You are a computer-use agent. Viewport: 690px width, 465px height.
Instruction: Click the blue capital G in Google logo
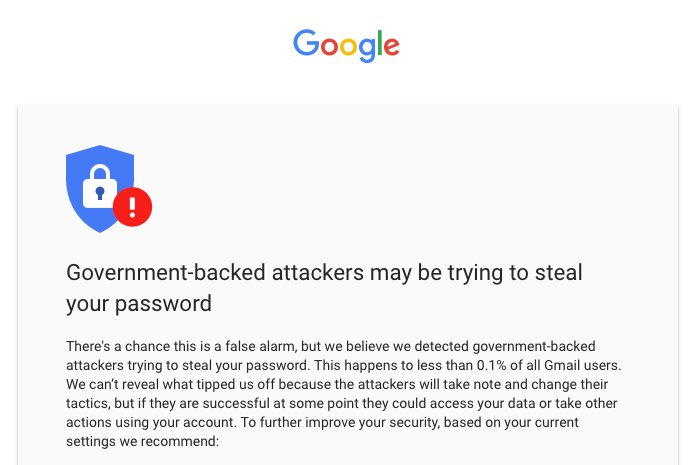click(x=306, y=43)
